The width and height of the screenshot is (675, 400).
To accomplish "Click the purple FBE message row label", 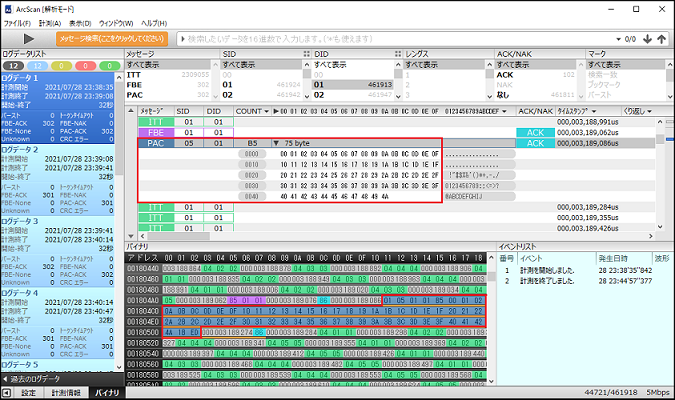I will (156, 133).
